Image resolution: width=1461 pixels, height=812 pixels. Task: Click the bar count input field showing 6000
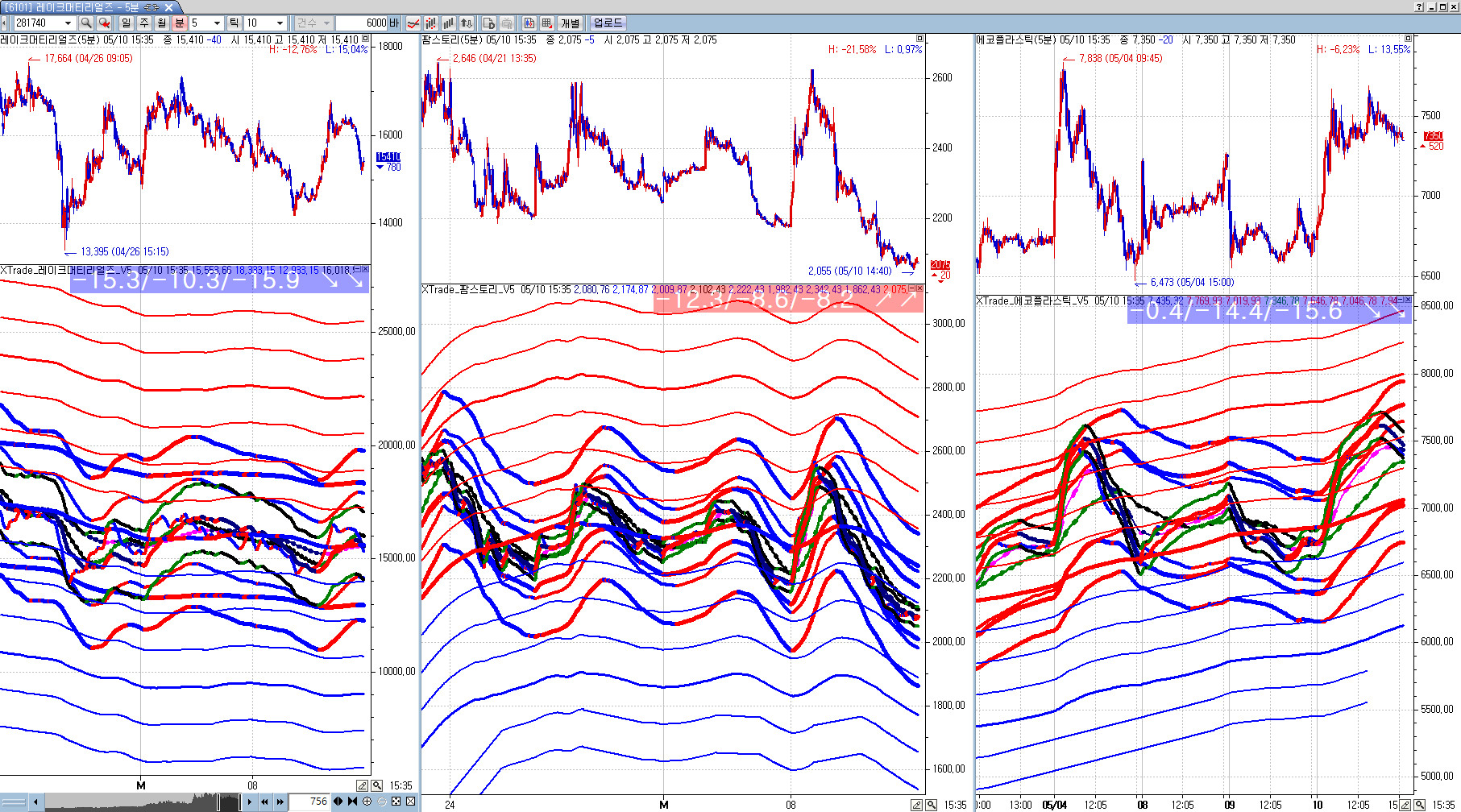pos(367,23)
